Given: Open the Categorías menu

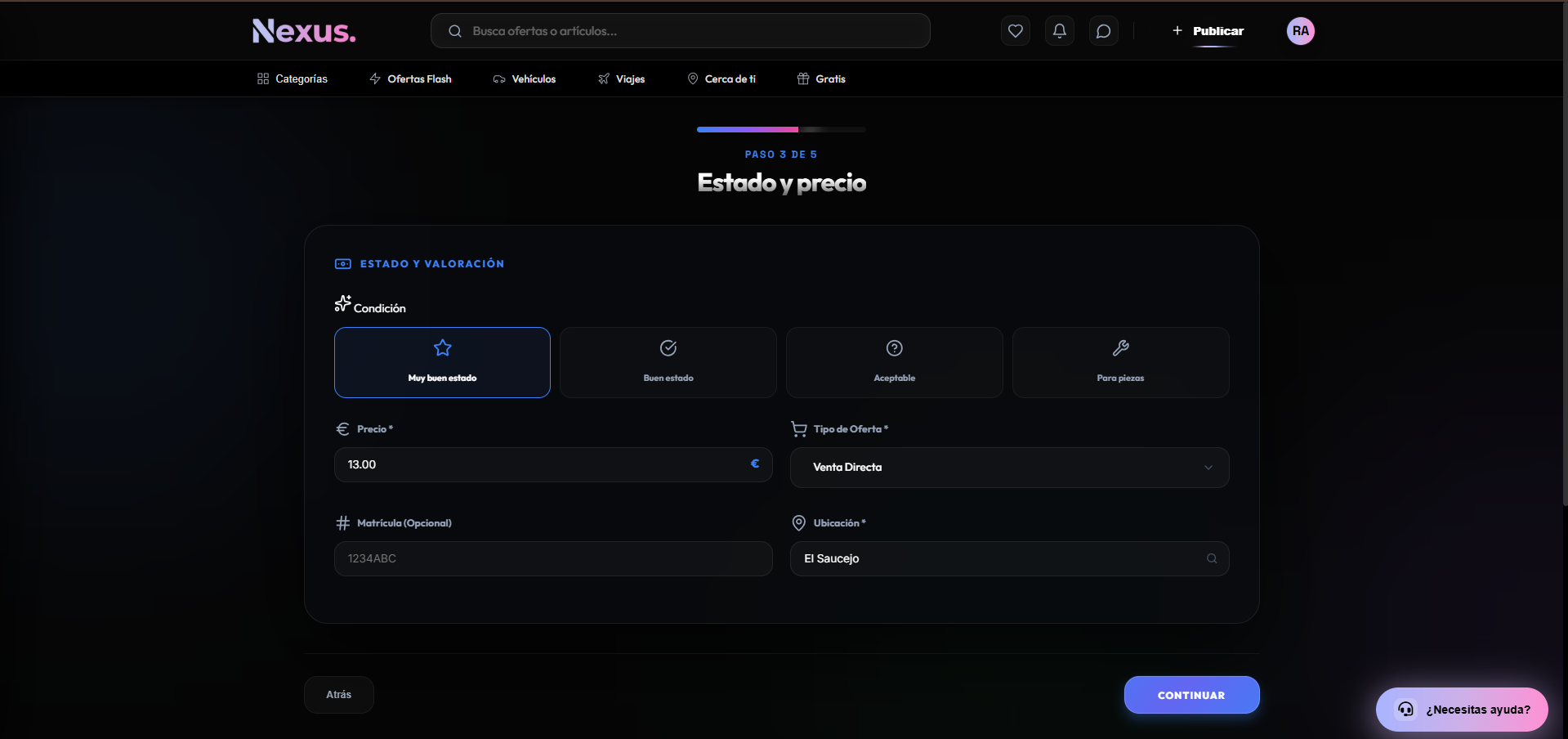Looking at the screenshot, I should tap(293, 78).
